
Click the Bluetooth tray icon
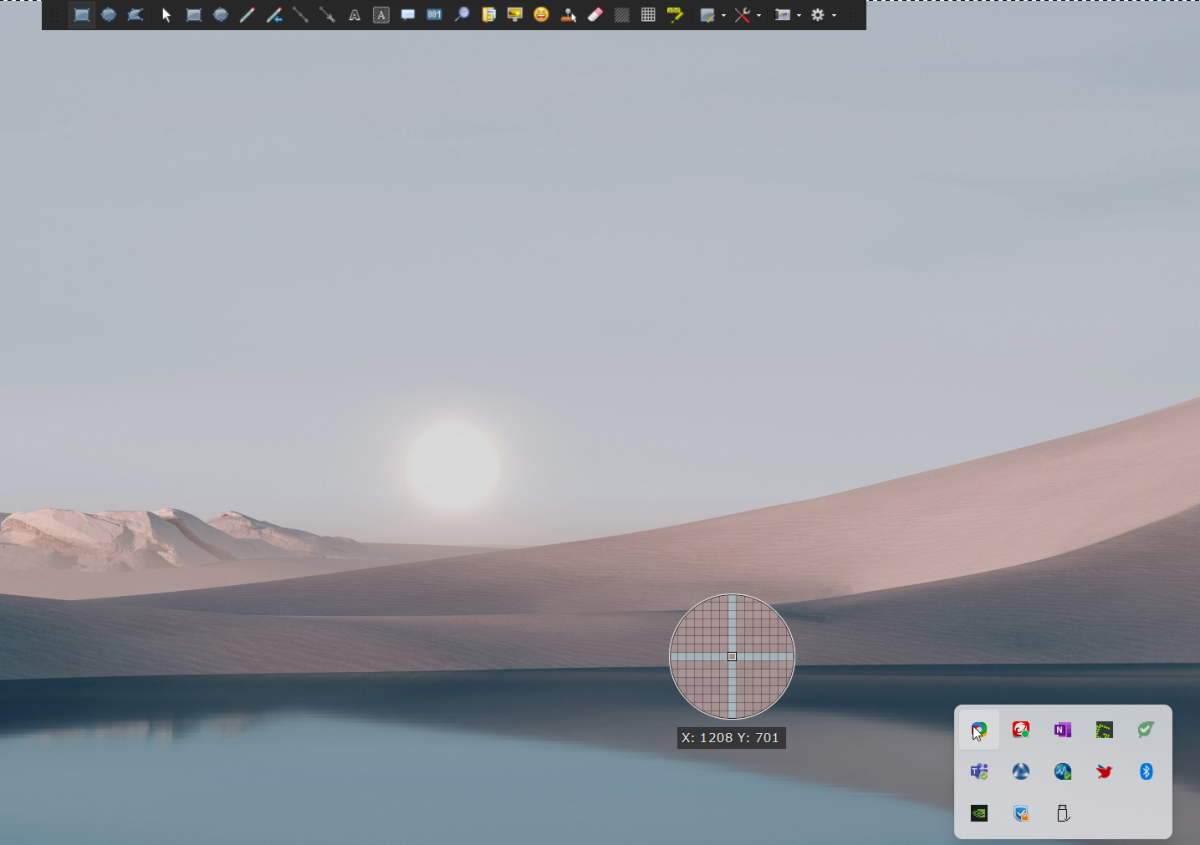[1147, 771]
